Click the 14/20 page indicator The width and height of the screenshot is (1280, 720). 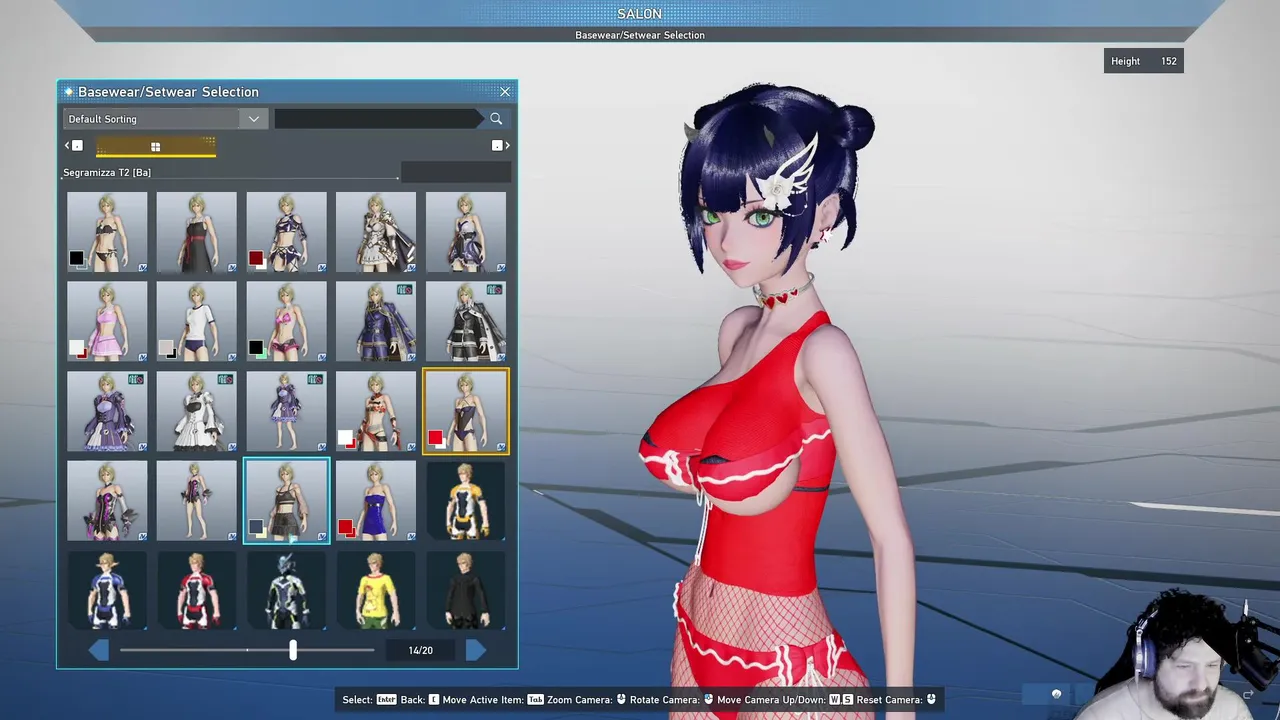[421, 650]
